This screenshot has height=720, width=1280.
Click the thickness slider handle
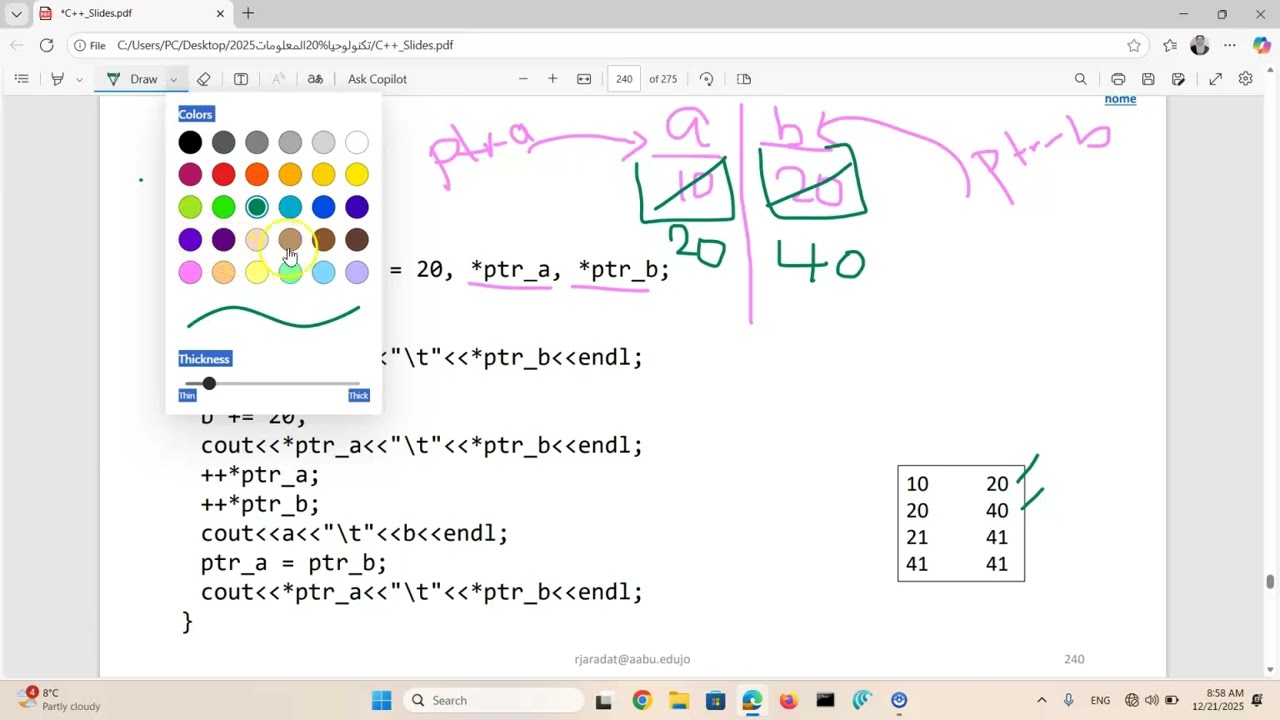(x=209, y=384)
